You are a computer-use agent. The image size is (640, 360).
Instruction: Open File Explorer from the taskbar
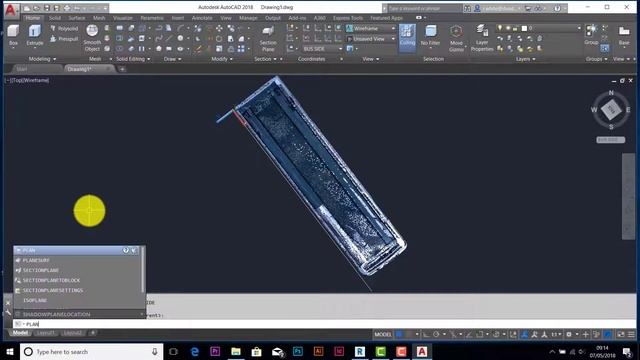tap(236, 351)
